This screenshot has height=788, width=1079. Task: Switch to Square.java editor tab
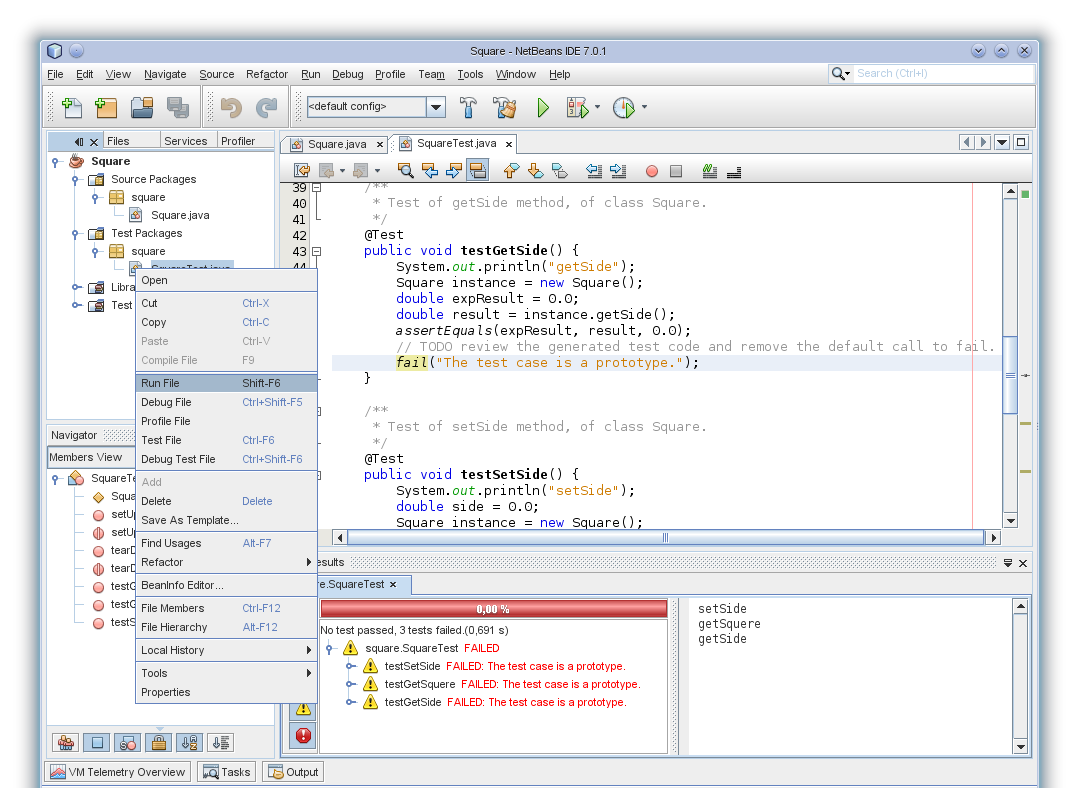tap(336, 145)
